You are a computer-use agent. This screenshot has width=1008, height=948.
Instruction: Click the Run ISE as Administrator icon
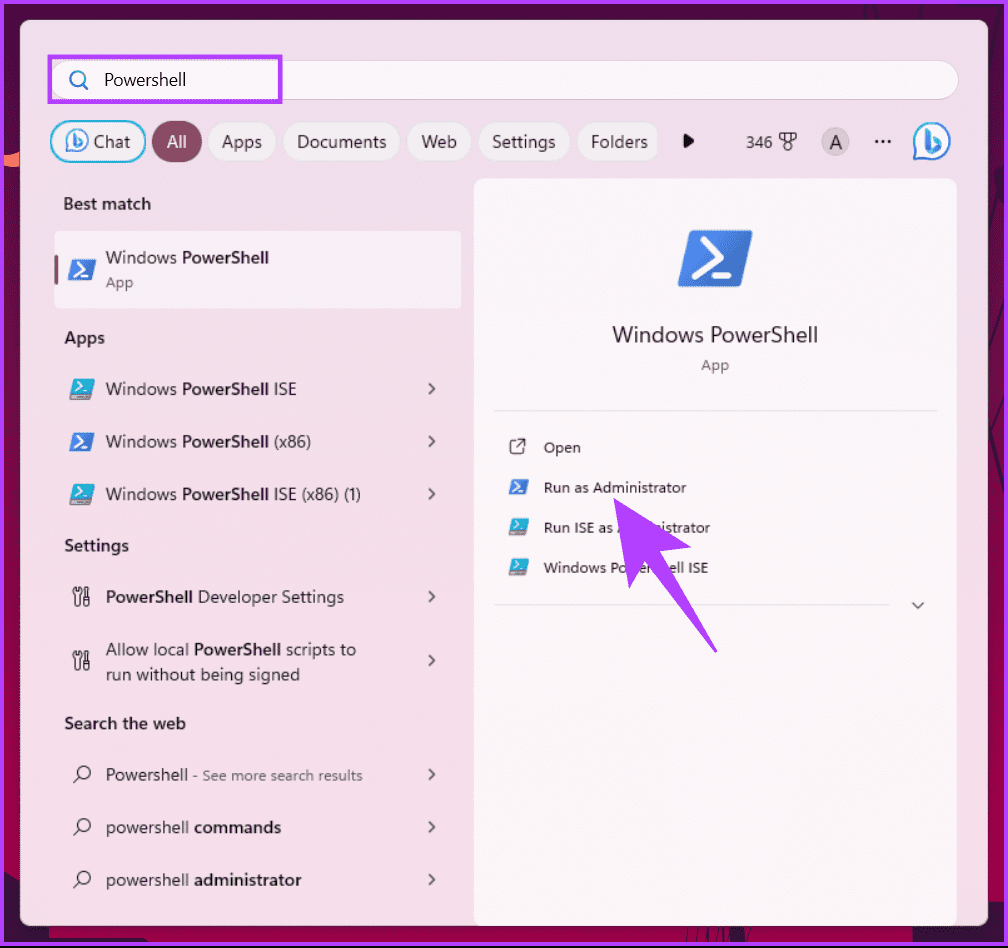point(519,527)
